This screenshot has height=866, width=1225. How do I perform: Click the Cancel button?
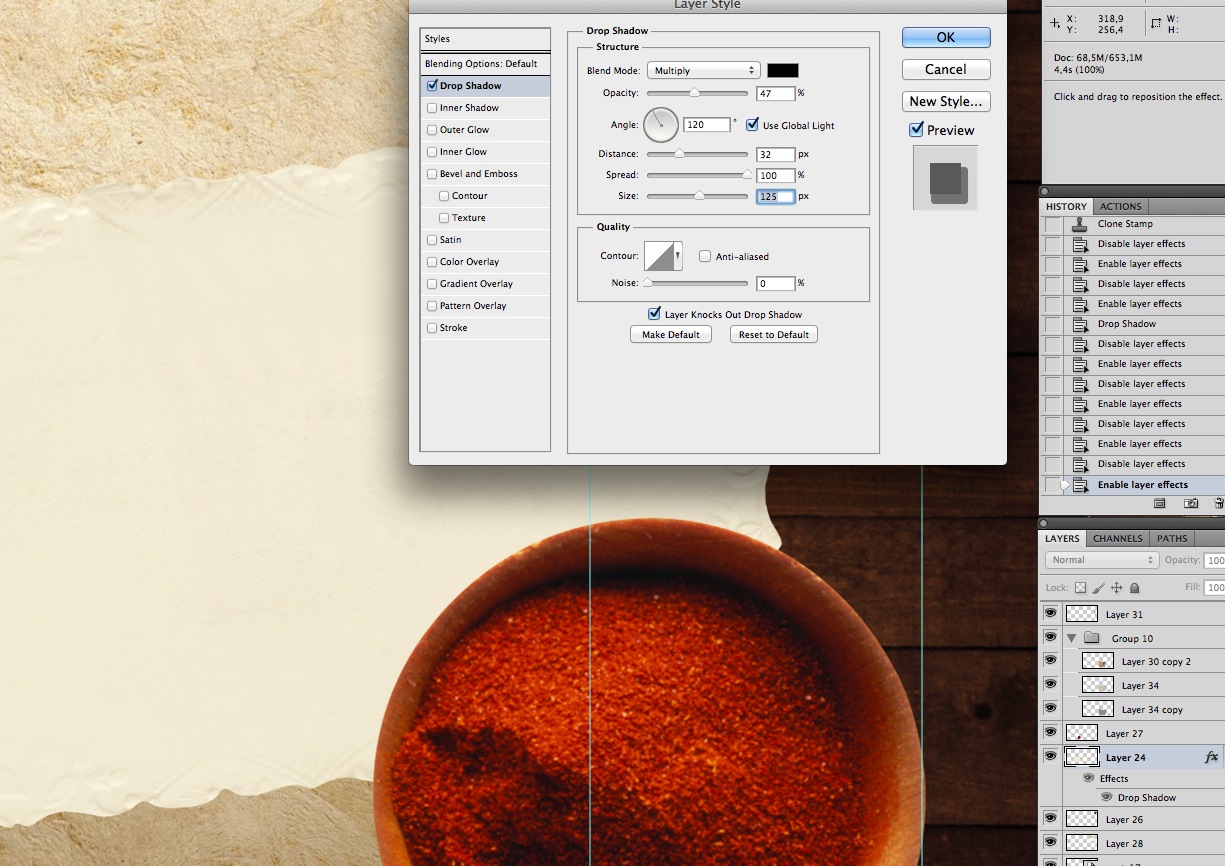(946, 69)
